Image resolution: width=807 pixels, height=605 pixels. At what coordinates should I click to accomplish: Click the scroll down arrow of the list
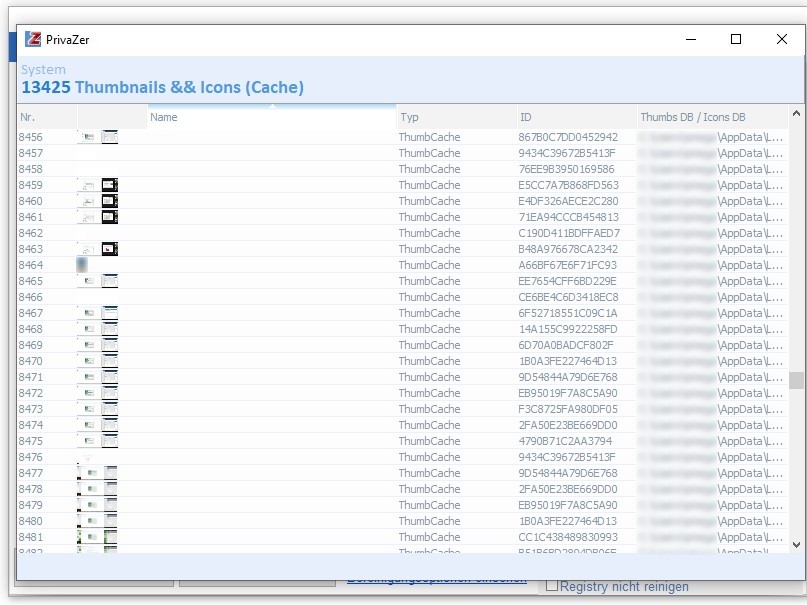coord(796,545)
